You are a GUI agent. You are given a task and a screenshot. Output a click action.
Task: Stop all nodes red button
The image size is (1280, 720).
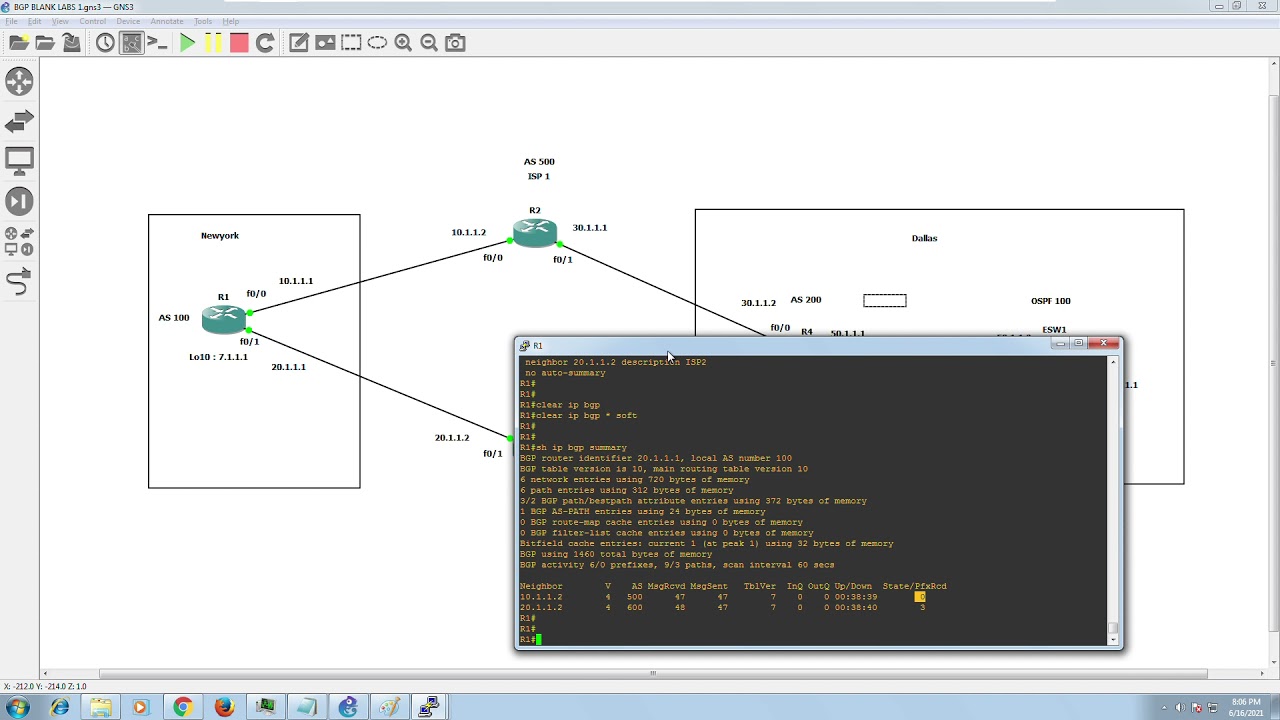tap(239, 42)
